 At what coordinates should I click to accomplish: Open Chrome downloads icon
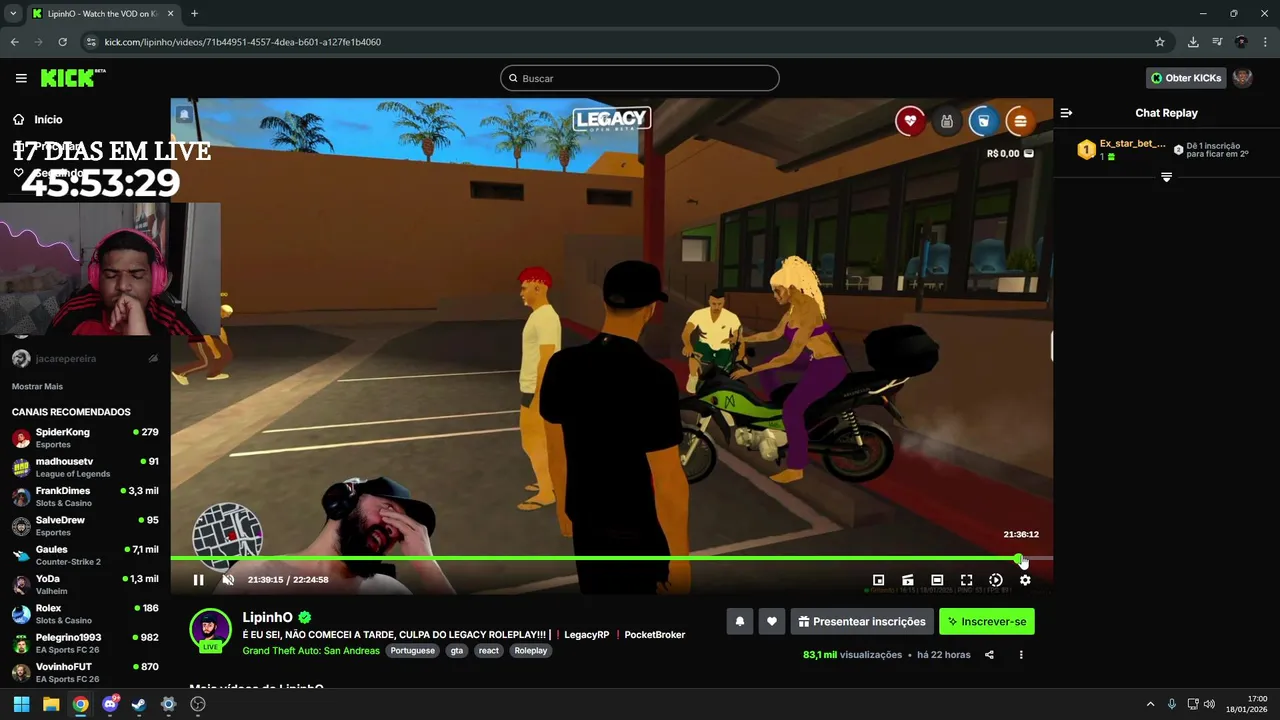[1193, 42]
